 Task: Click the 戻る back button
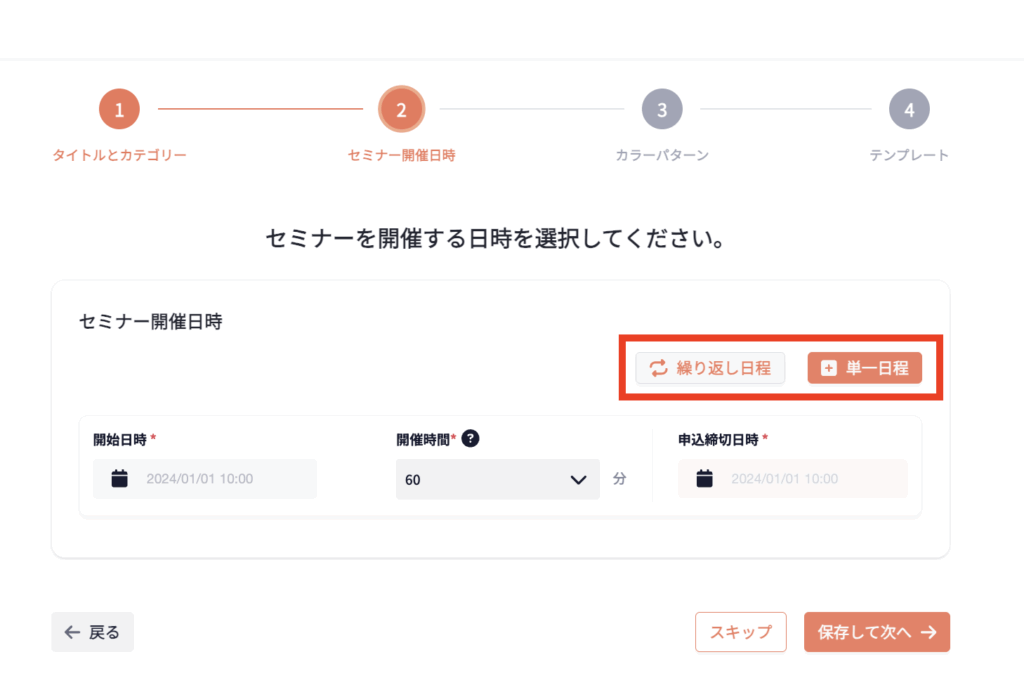[92, 632]
